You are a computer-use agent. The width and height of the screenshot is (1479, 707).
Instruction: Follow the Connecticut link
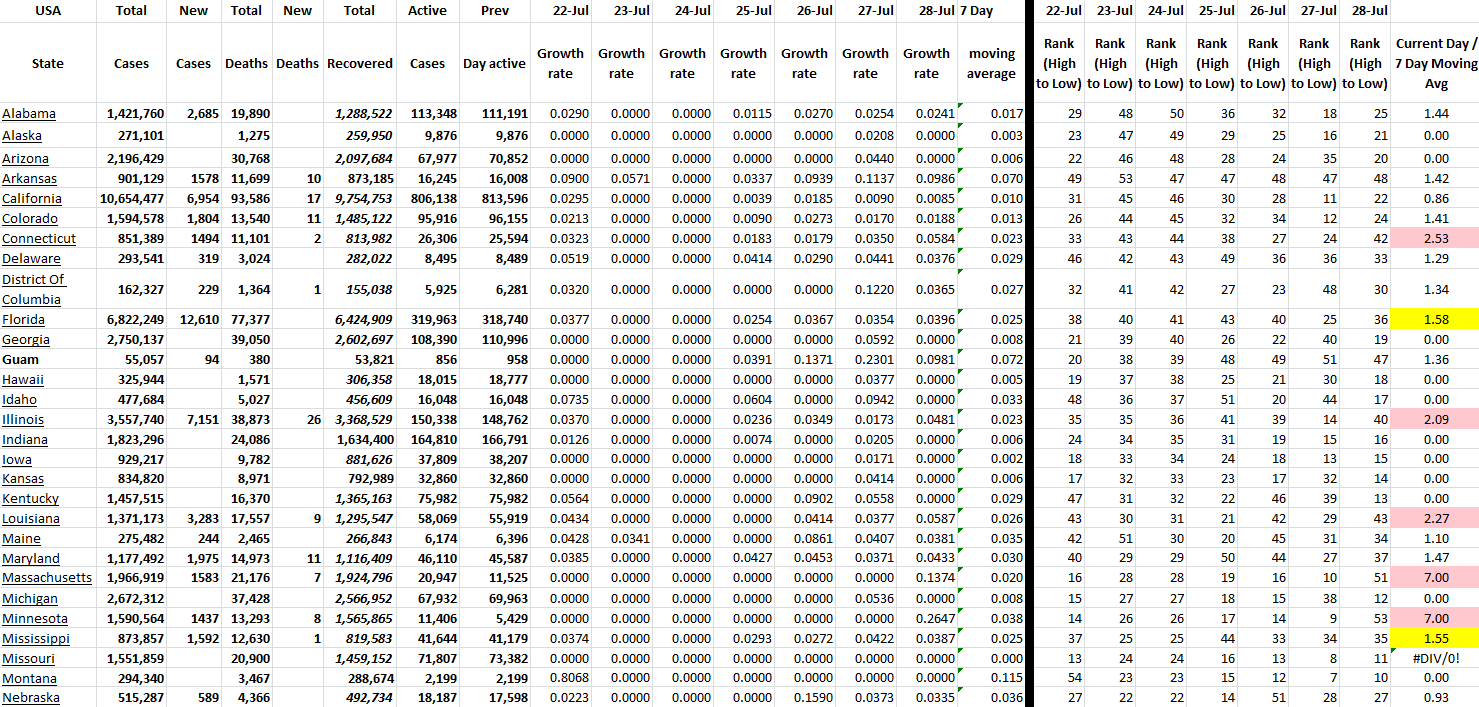point(39,239)
